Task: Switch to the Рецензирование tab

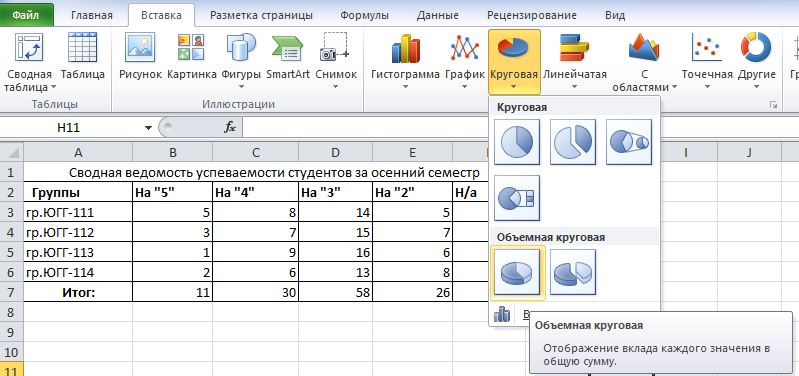Action: pos(531,15)
